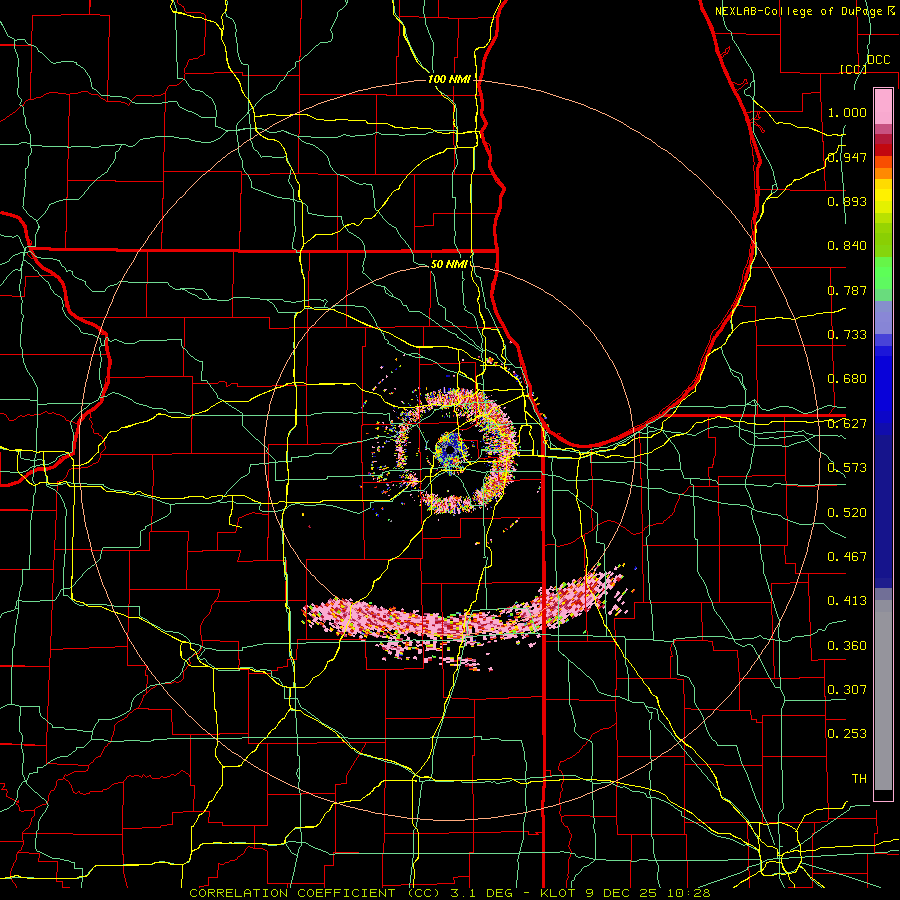
Task: Pick the light pink segment of the legend
Action: pyautogui.click(x=883, y=107)
